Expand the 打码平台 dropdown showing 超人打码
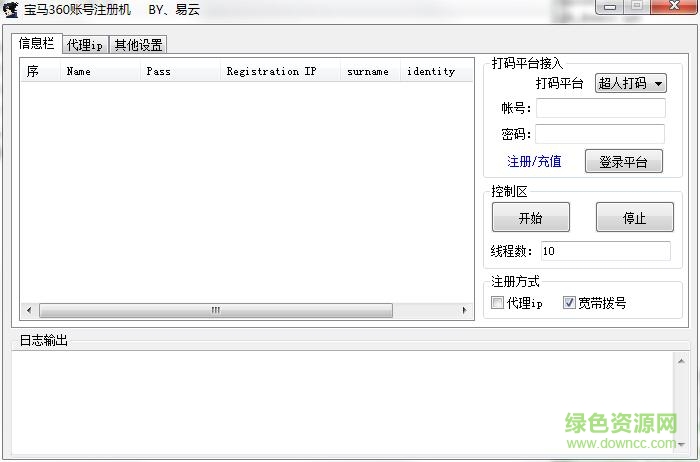The width and height of the screenshot is (700, 462). point(630,83)
